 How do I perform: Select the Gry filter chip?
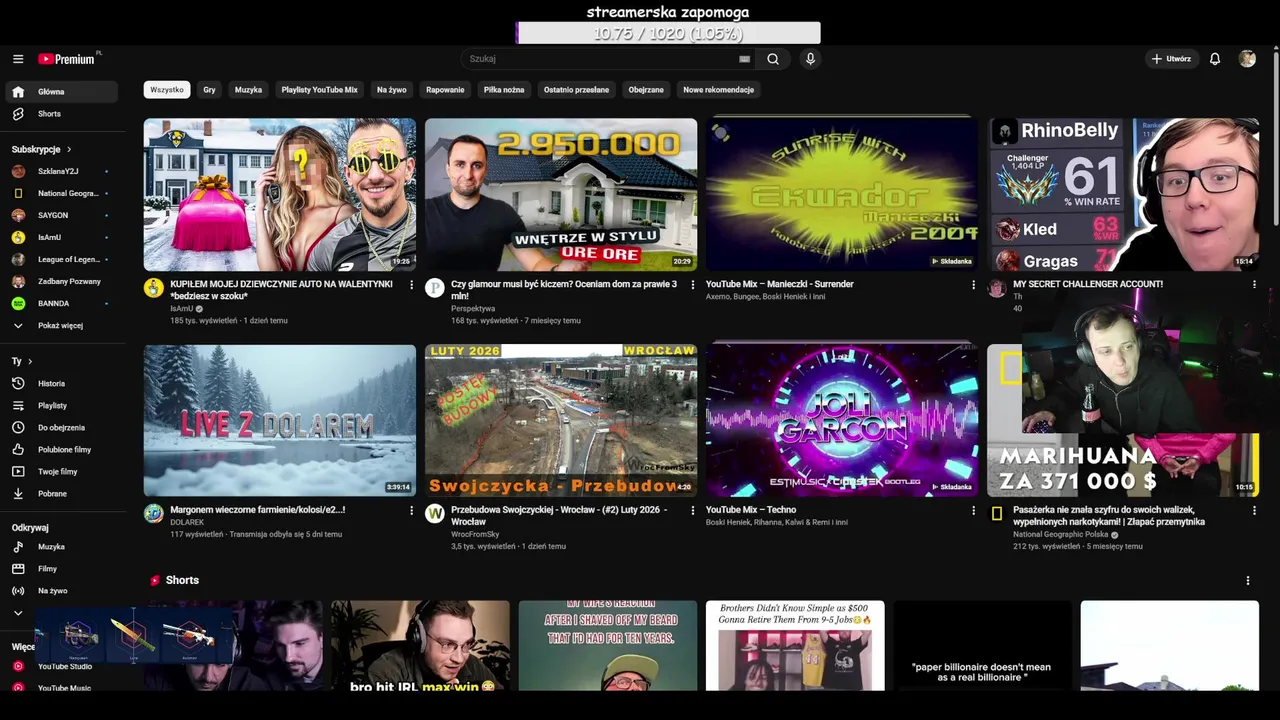point(209,90)
